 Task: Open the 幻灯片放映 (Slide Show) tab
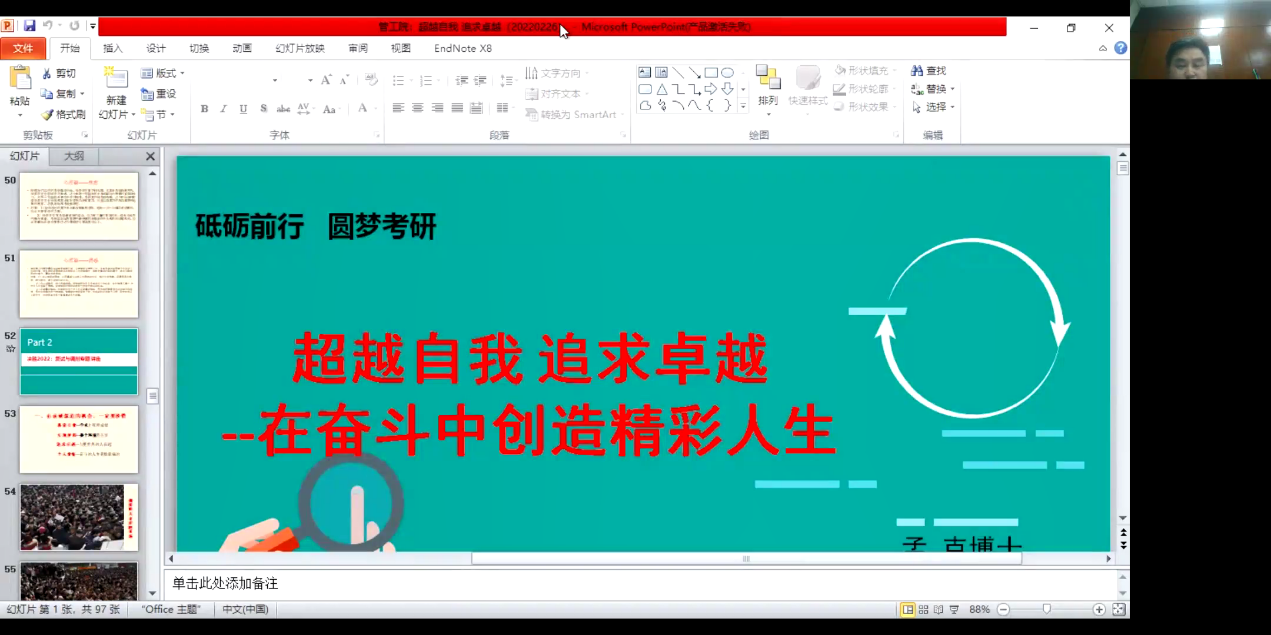coord(300,48)
